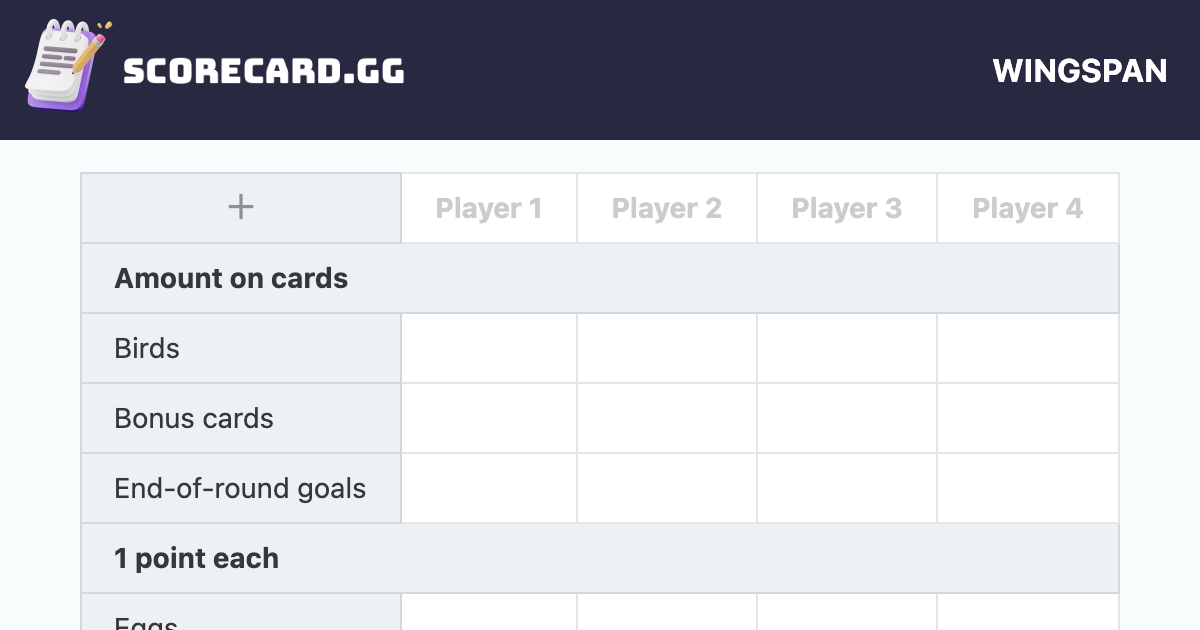
Task: Click the End-of-round goals cell for Player 2
Action: coord(667,488)
